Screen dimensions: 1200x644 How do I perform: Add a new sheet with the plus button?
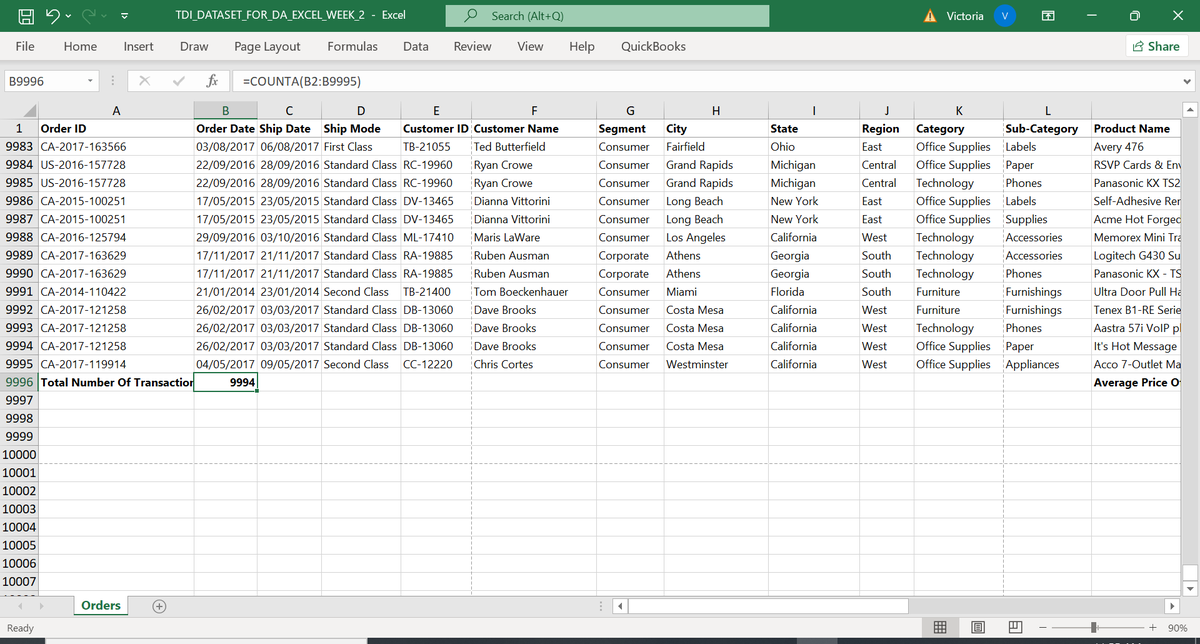158,605
